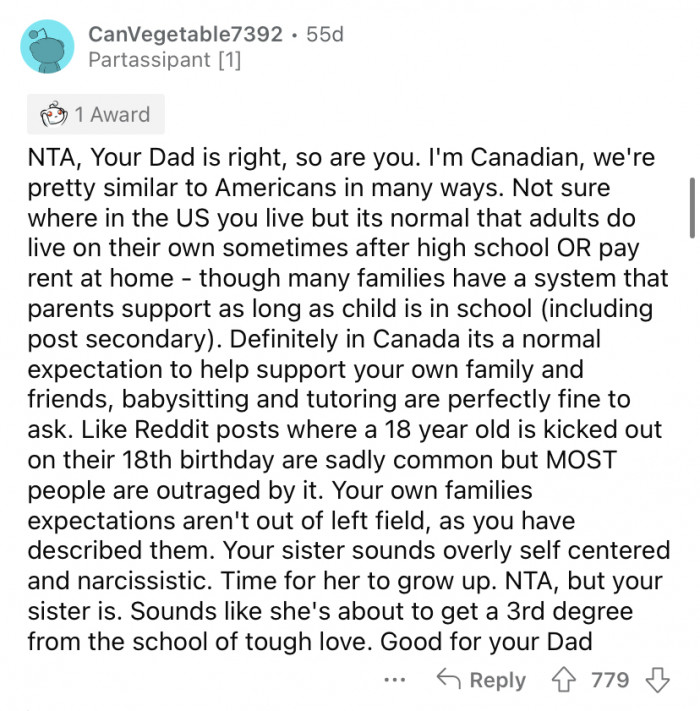Open the CanVegetable7392 username profile link
The width and height of the screenshot is (700, 711).
(185, 33)
